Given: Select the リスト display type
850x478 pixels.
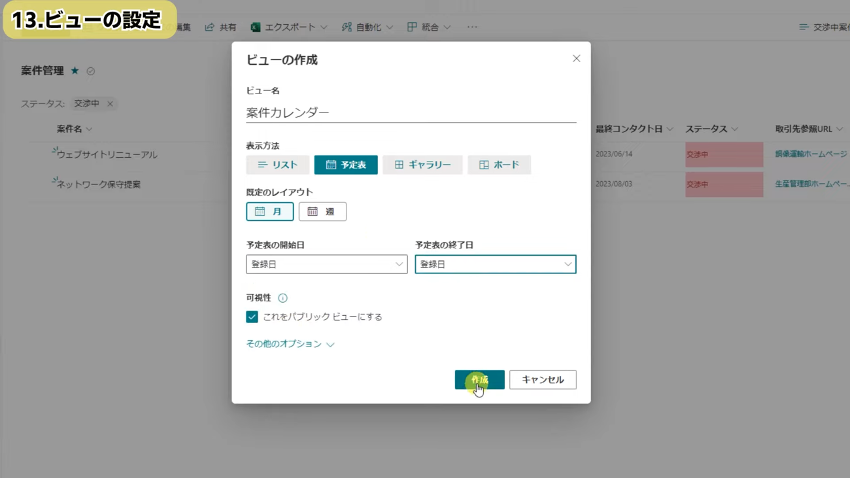Looking at the screenshot, I should pyautogui.click(x=277, y=165).
